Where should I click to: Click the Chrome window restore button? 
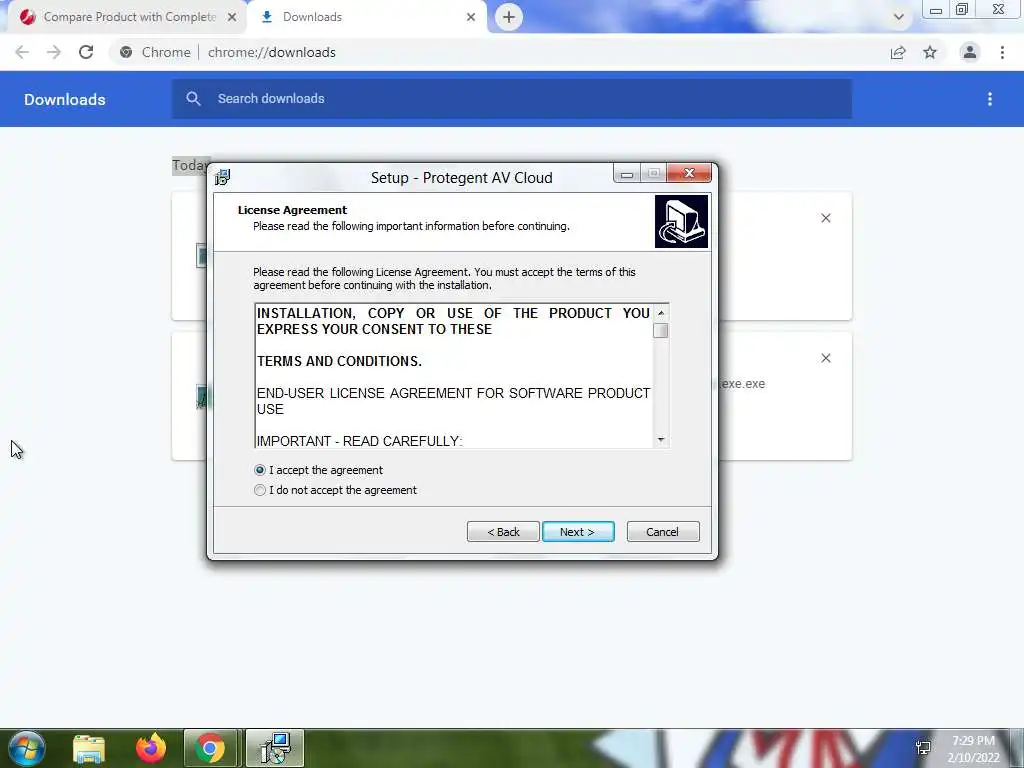pos(962,10)
